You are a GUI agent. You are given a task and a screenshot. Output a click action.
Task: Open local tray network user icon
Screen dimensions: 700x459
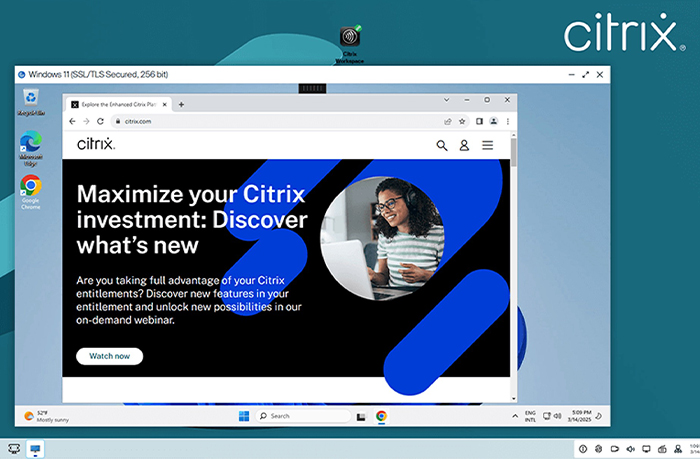click(678, 449)
